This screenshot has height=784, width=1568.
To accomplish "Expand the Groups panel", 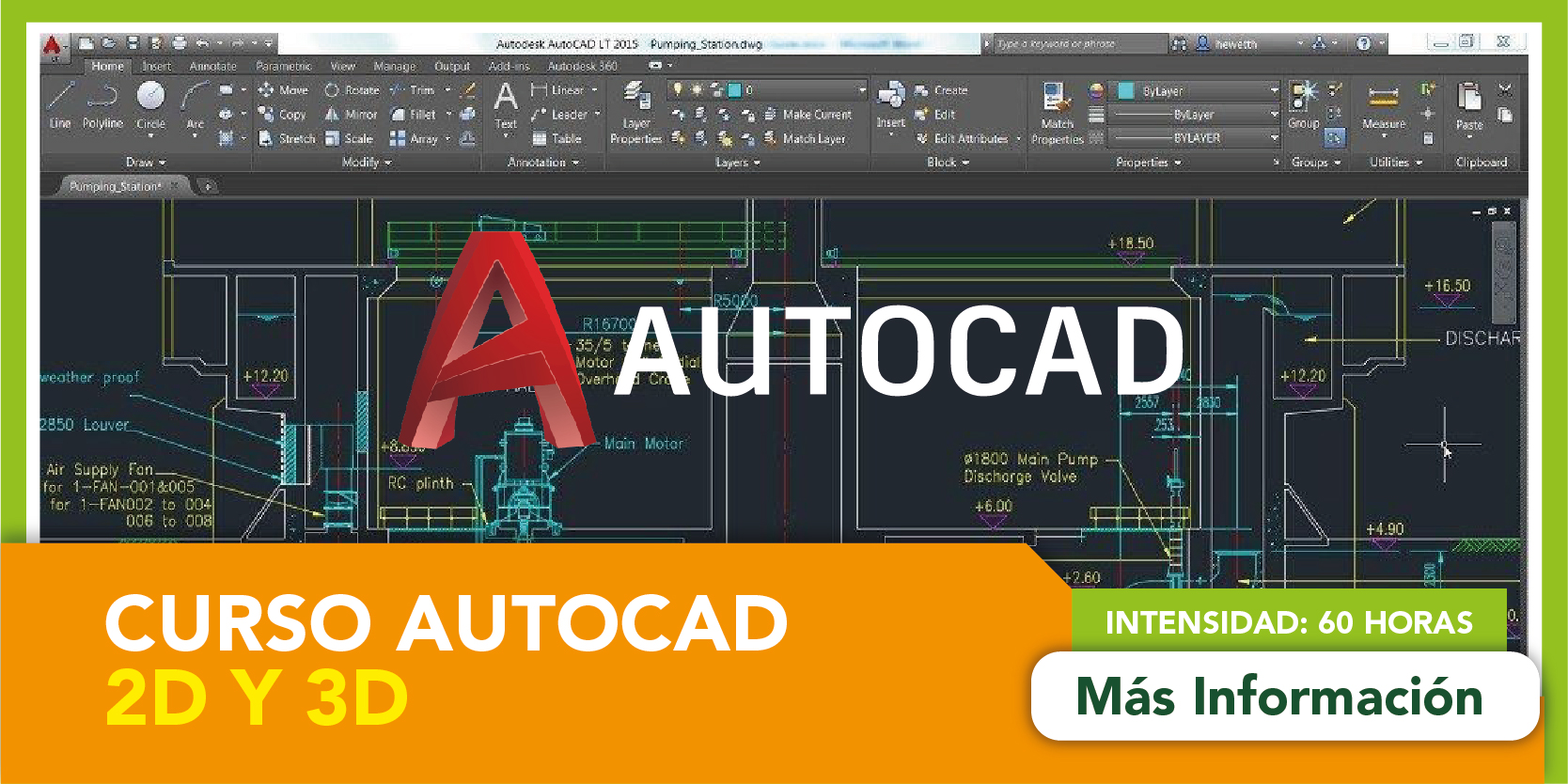I will point(1316,163).
